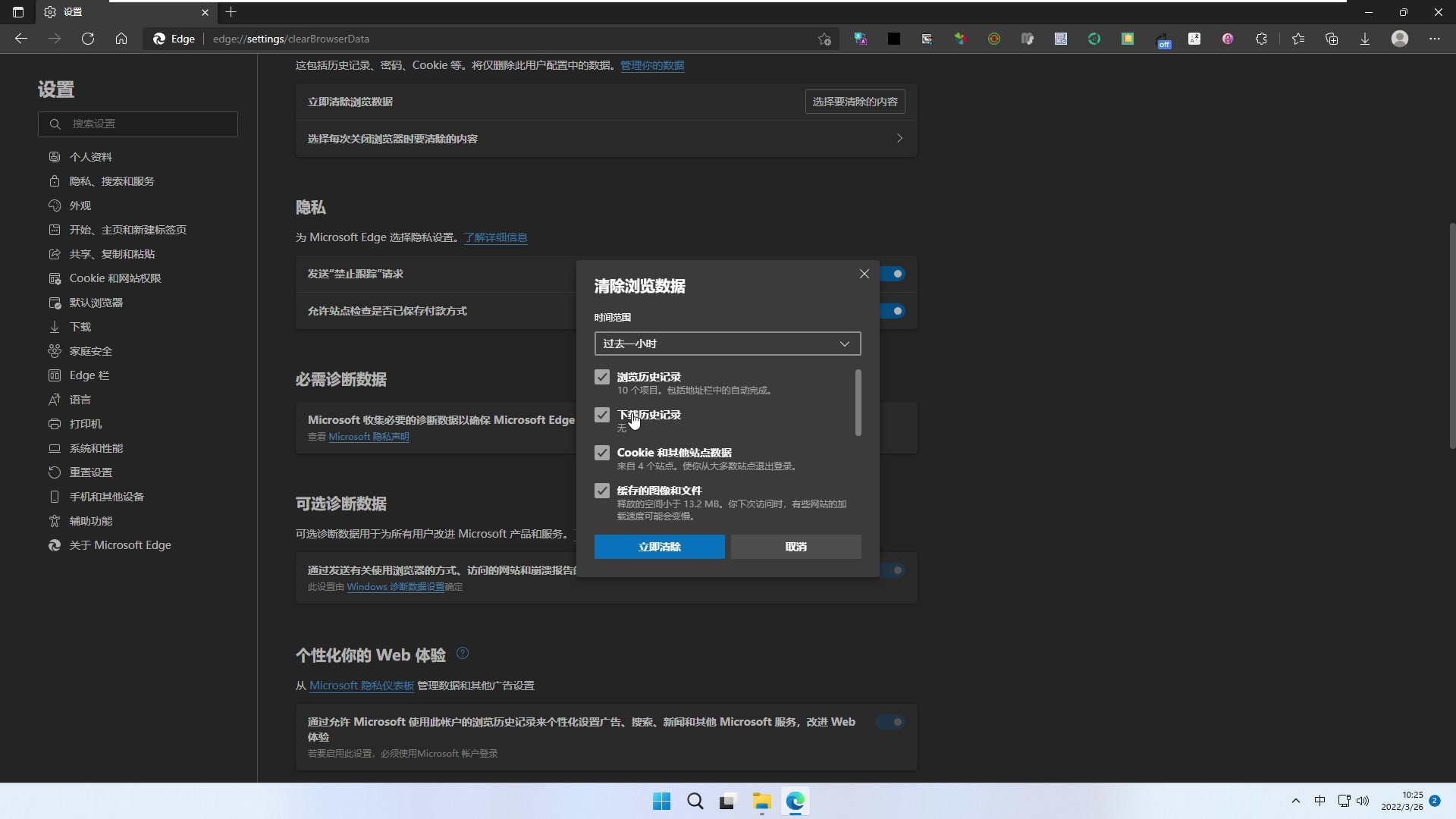Screen dimensions: 1456x819
Task: Add this page to favorites with the star icon
Action: point(824,39)
